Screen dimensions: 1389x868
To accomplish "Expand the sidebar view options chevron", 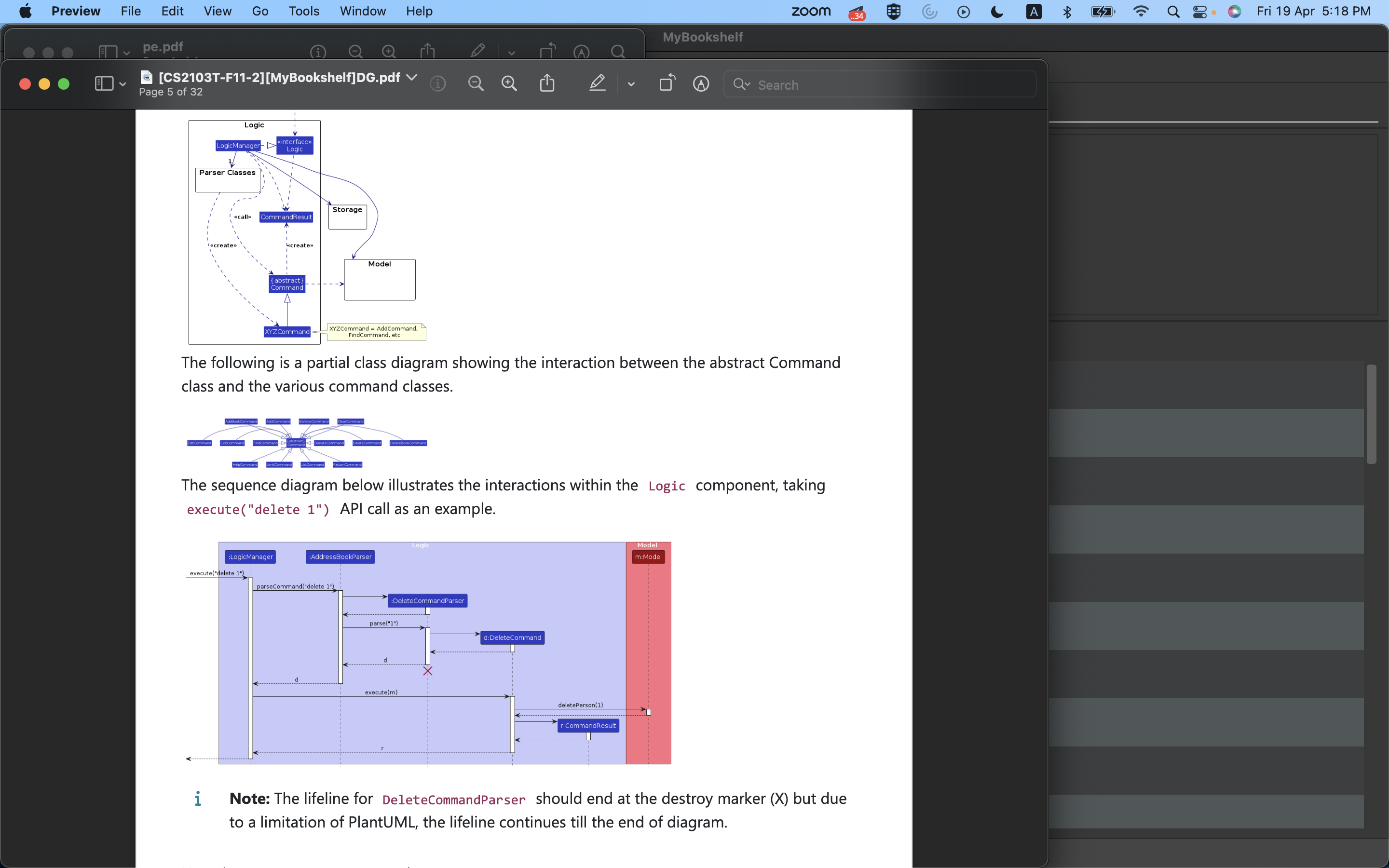I will coord(123,84).
